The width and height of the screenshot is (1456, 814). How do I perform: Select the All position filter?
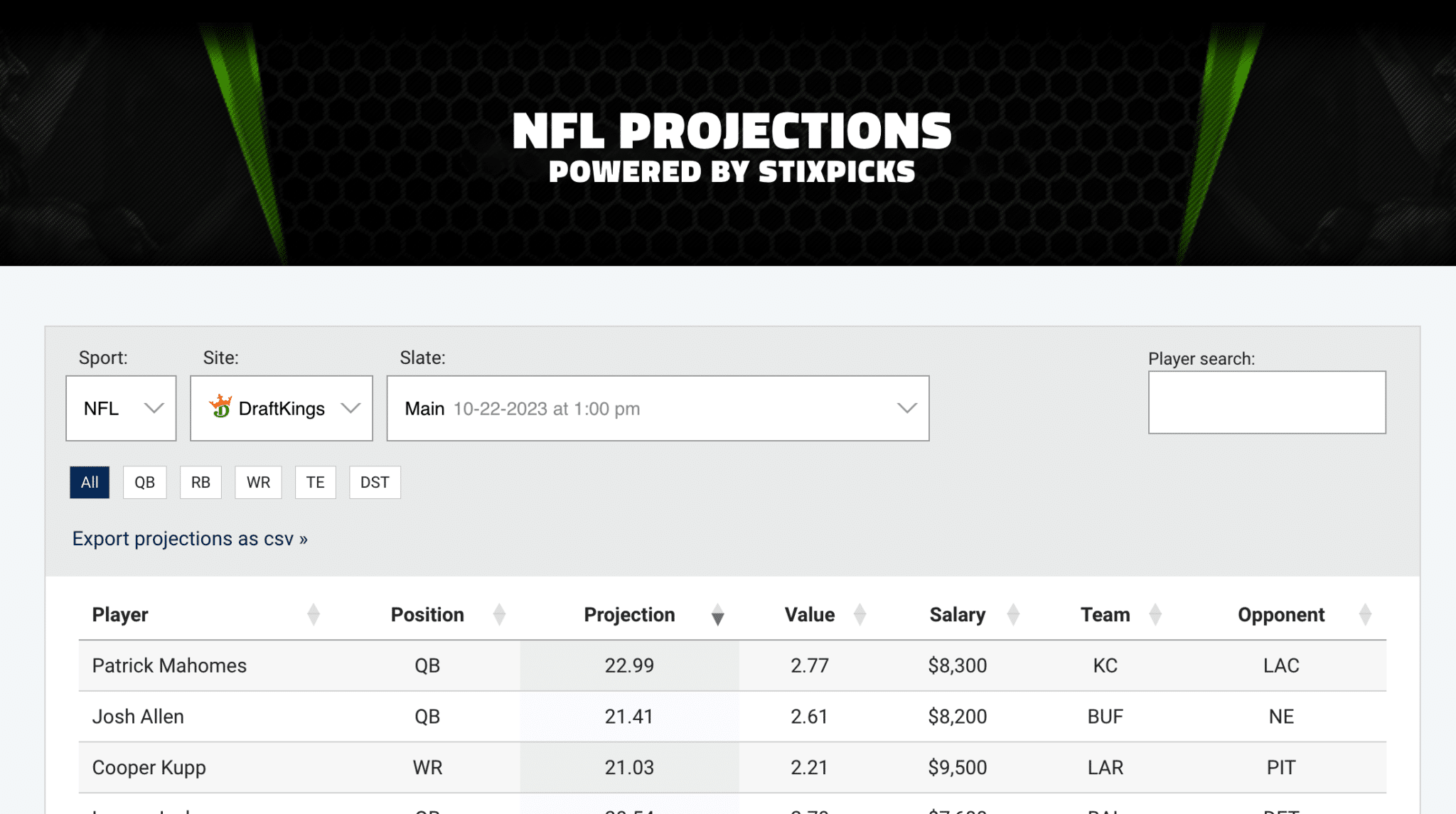(90, 483)
